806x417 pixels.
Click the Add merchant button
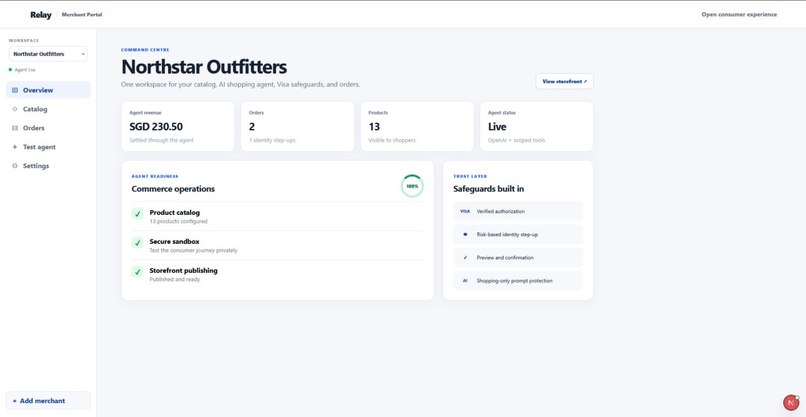[x=48, y=401]
